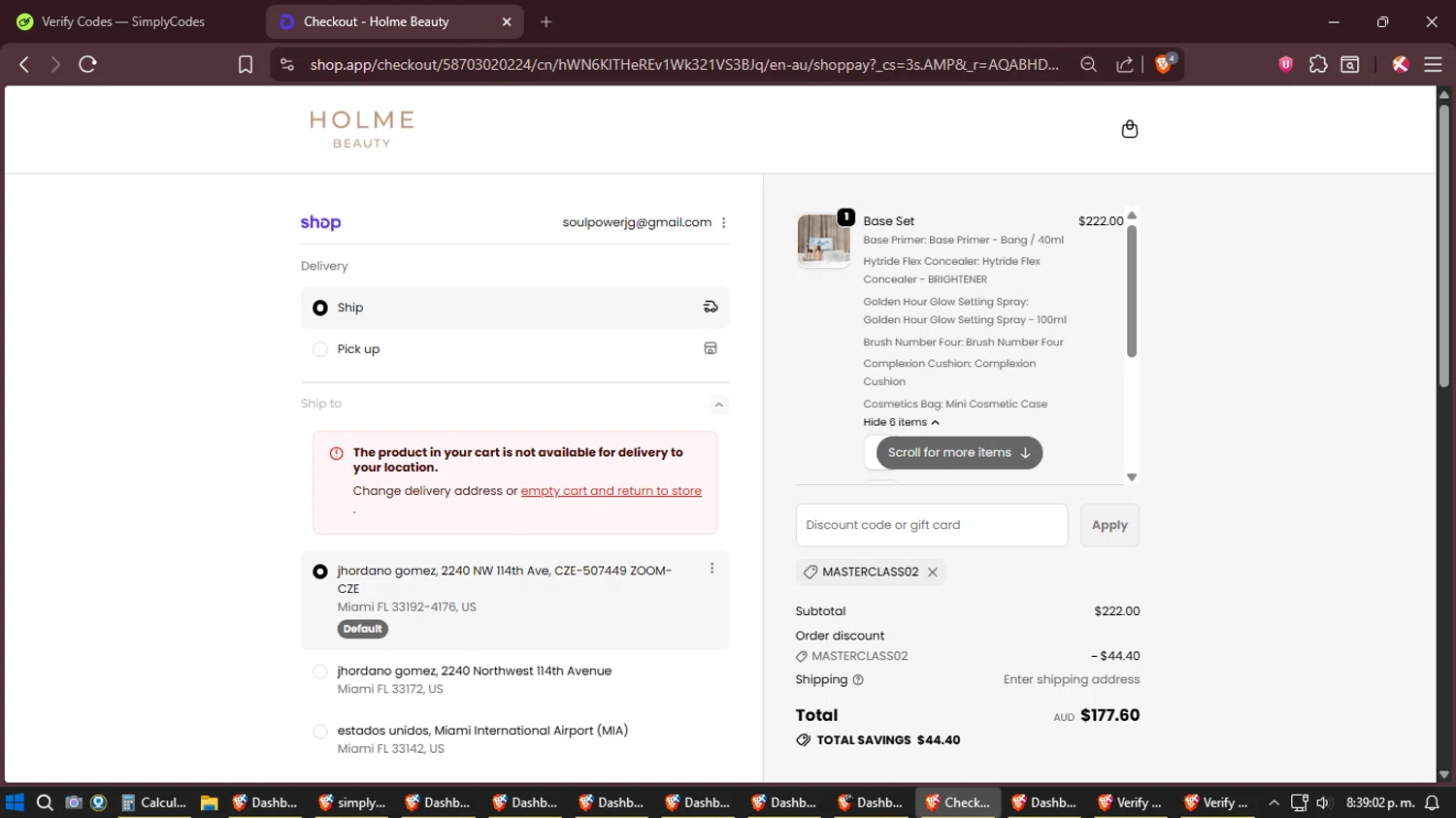1456x818 pixels.
Task: Click the red shield extension icon
Action: pyautogui.click(x=1286, y=64)
